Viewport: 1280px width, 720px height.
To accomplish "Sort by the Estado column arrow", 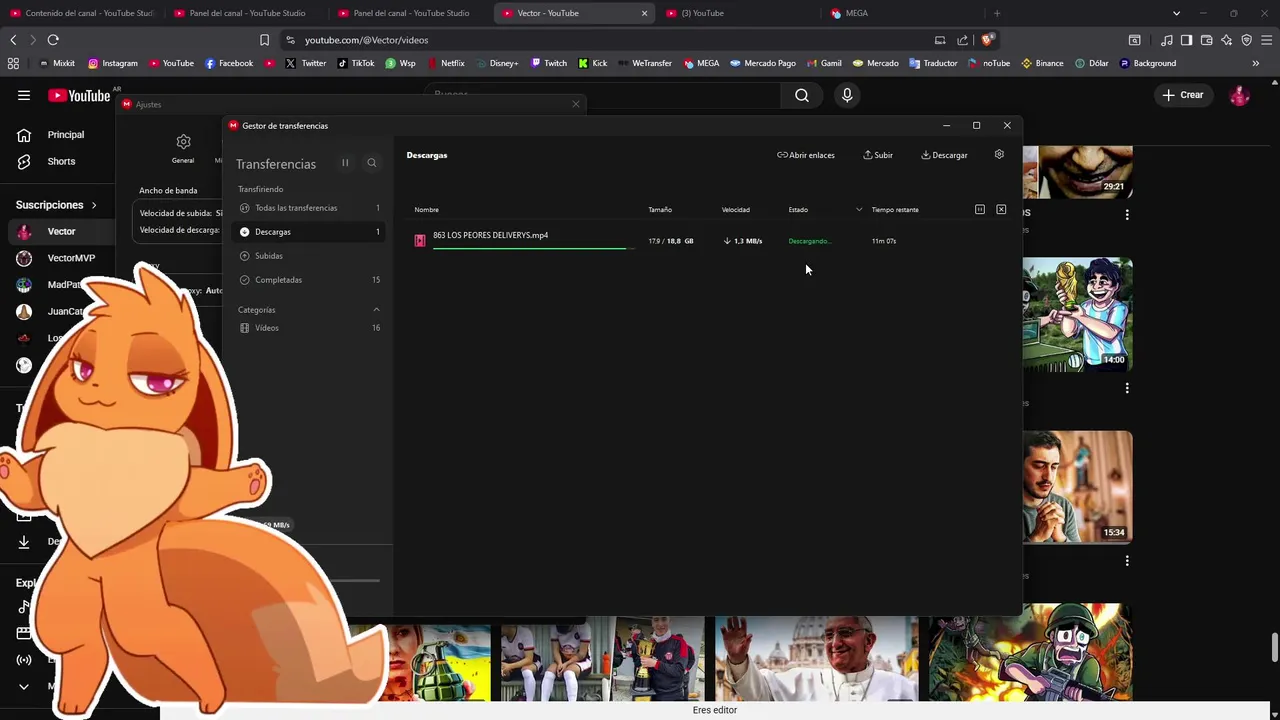I will [x=859, y=210].
